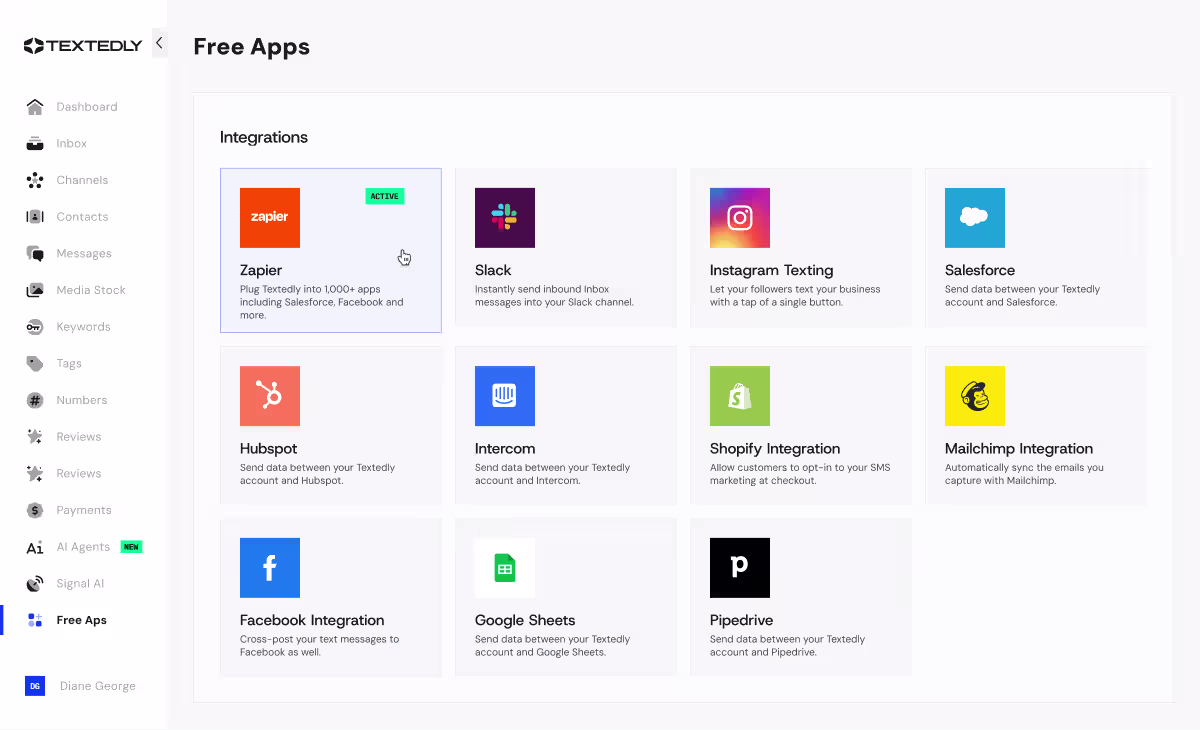Viewport: 1200px width, 730px height.
Task: Click the Channels icon in sidebar
Action: pyautogui.click(x=35, y=180)
